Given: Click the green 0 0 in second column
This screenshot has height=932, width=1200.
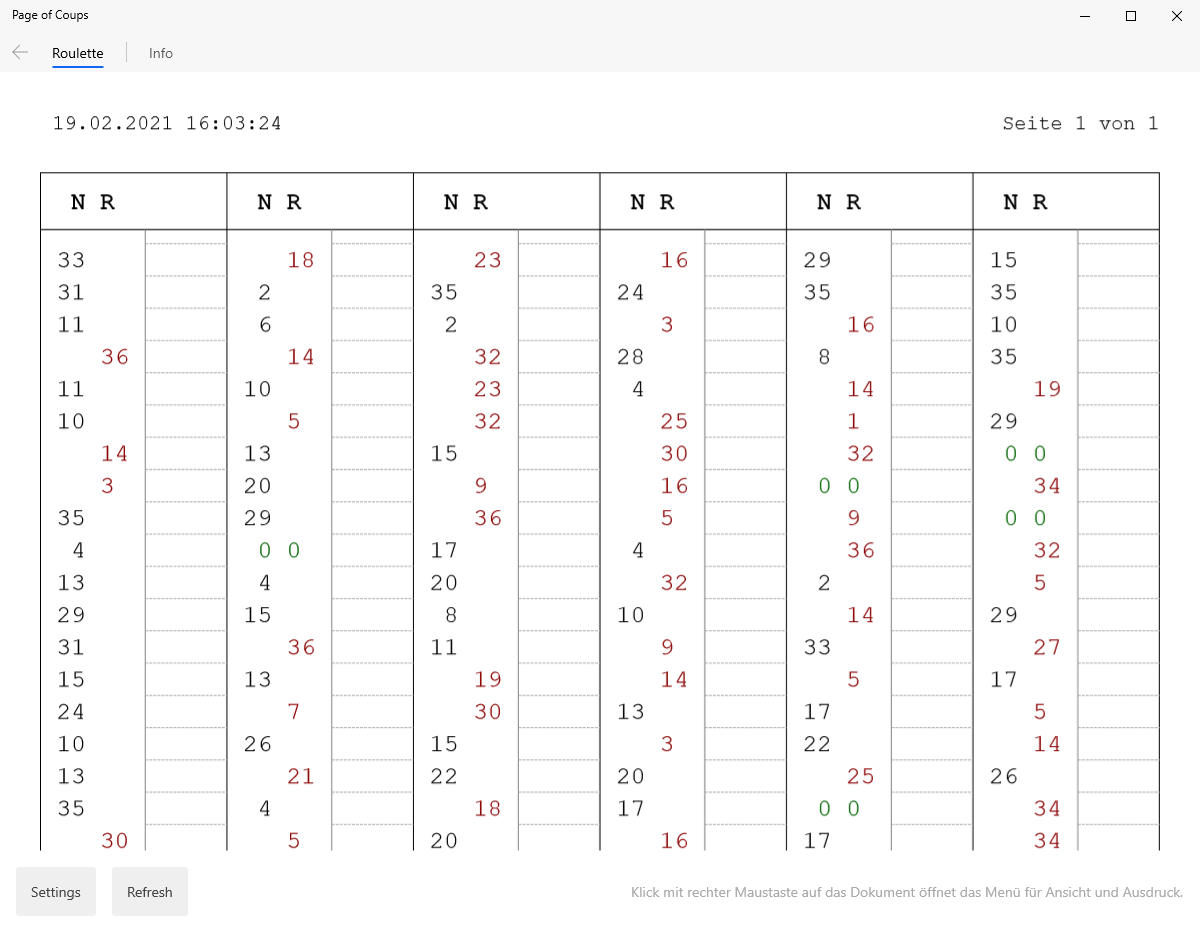Looking at the screenshot, I should (x=280, y=550).
